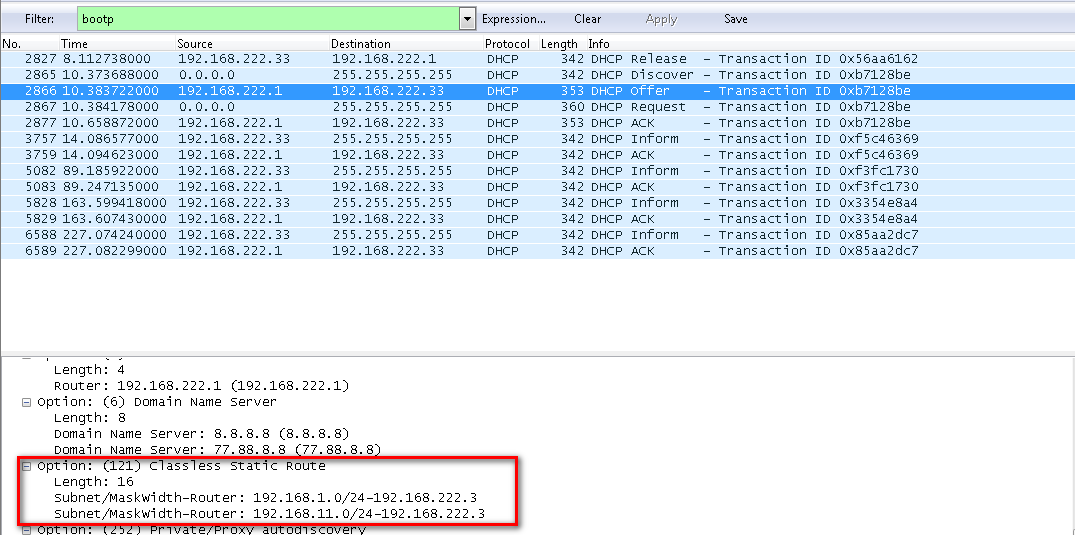
Task: Collapse Option (121) Classless Static Route node
Action: tap(27, 466)
